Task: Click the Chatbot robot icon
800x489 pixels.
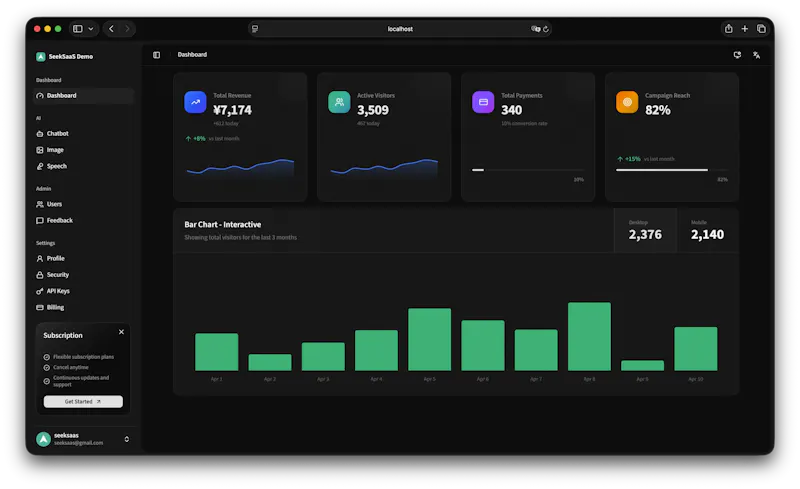Action: pyautogui.click(x=40, y=134)
